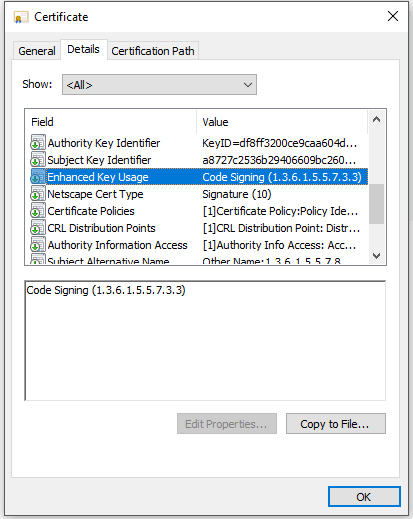Click the Copy to File button
This screenshot has width=413, height=519.
point(336,424)
